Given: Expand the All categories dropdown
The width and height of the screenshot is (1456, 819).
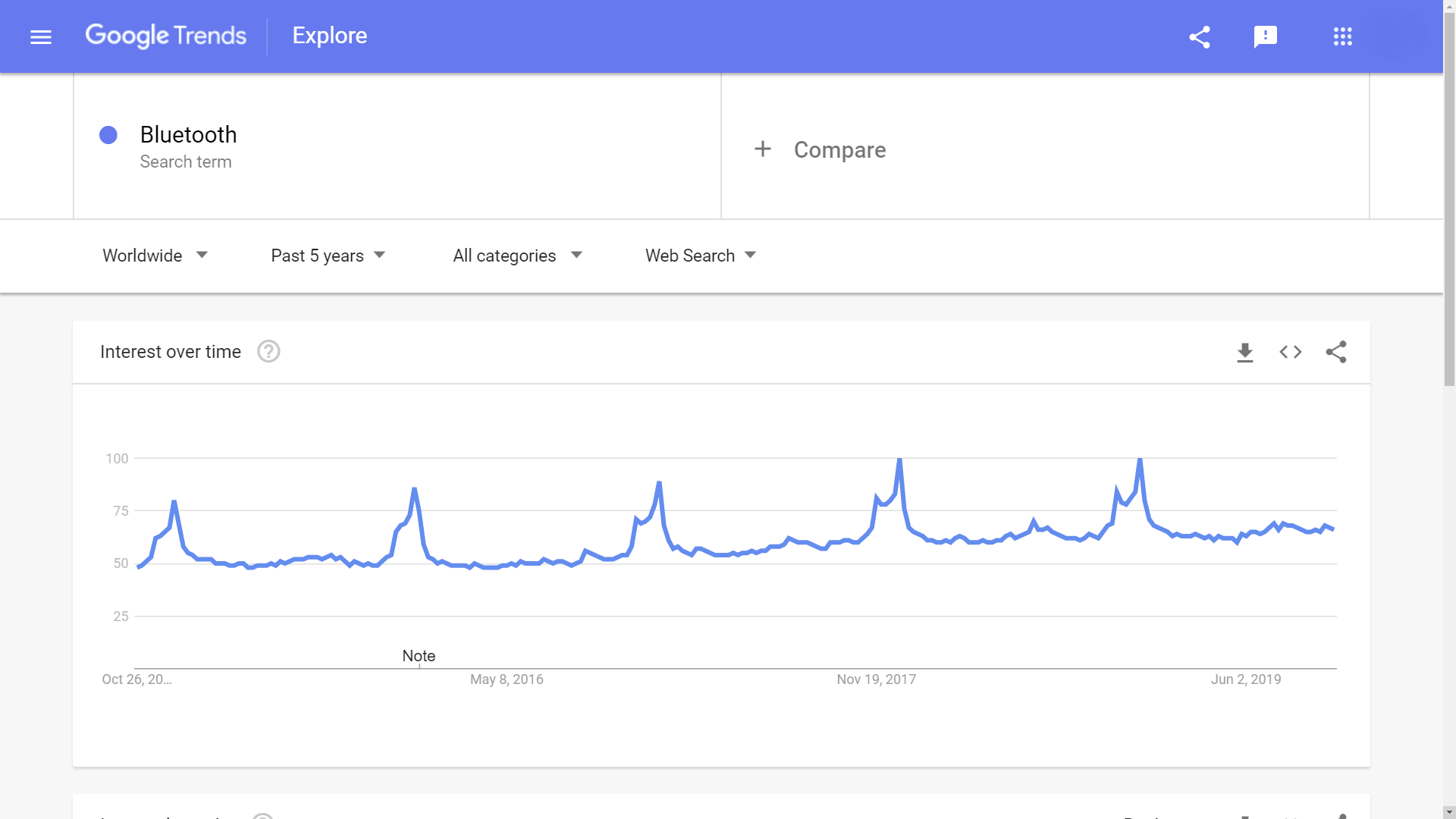Looking at the screenshot, I should click(517, 256).
